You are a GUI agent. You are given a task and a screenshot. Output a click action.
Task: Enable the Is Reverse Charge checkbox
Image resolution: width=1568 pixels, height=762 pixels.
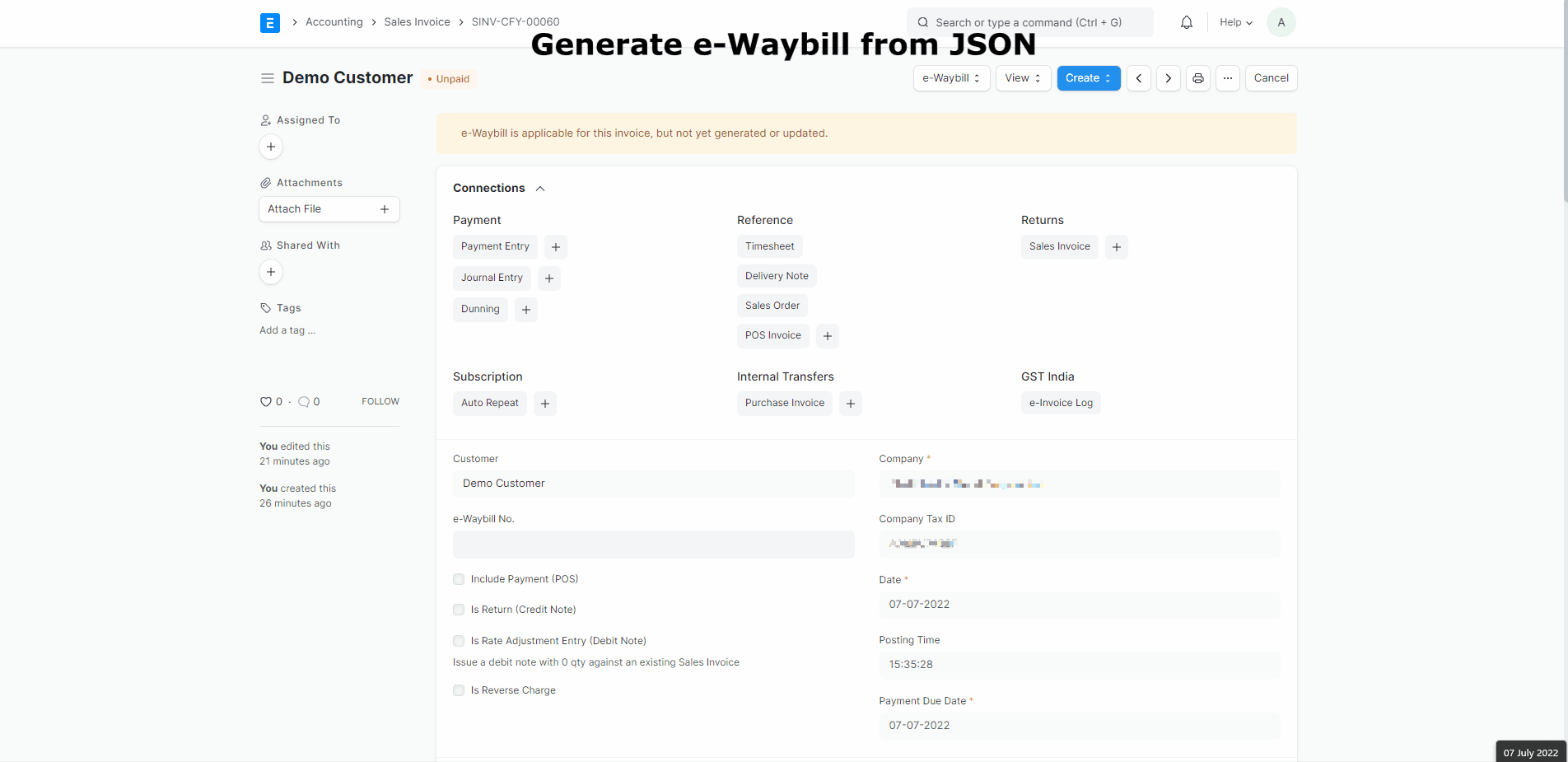(459, 690)
